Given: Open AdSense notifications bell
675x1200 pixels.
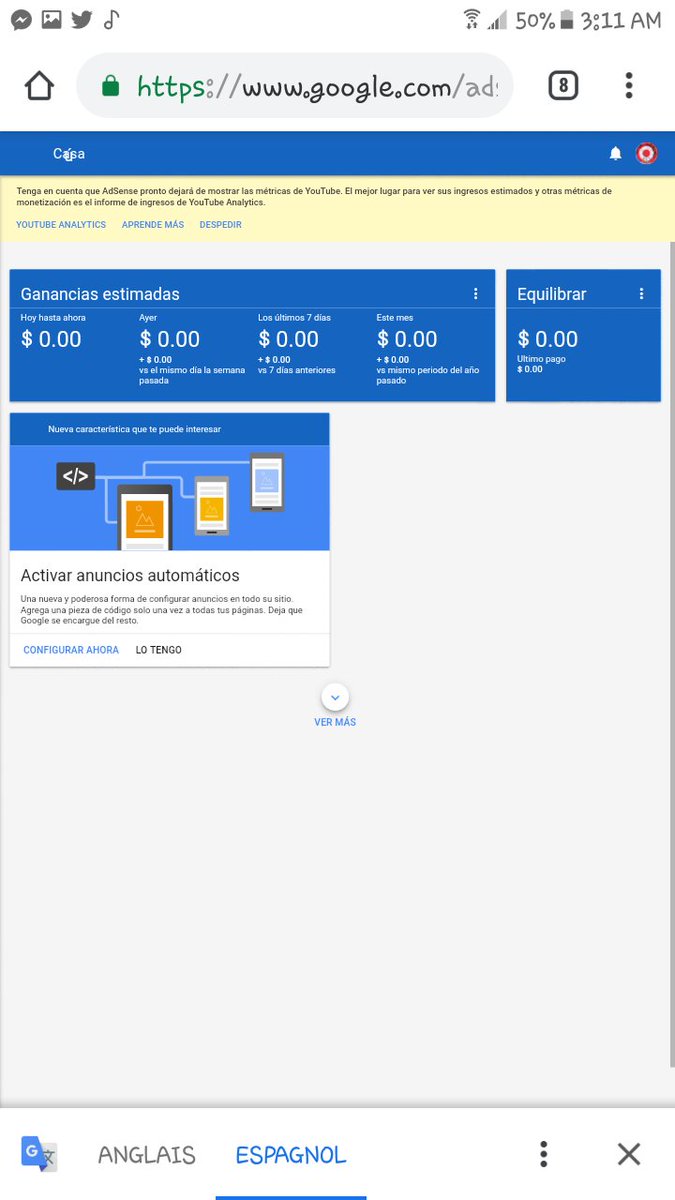Looking at the screenshot, I should (x=616, y=154).
